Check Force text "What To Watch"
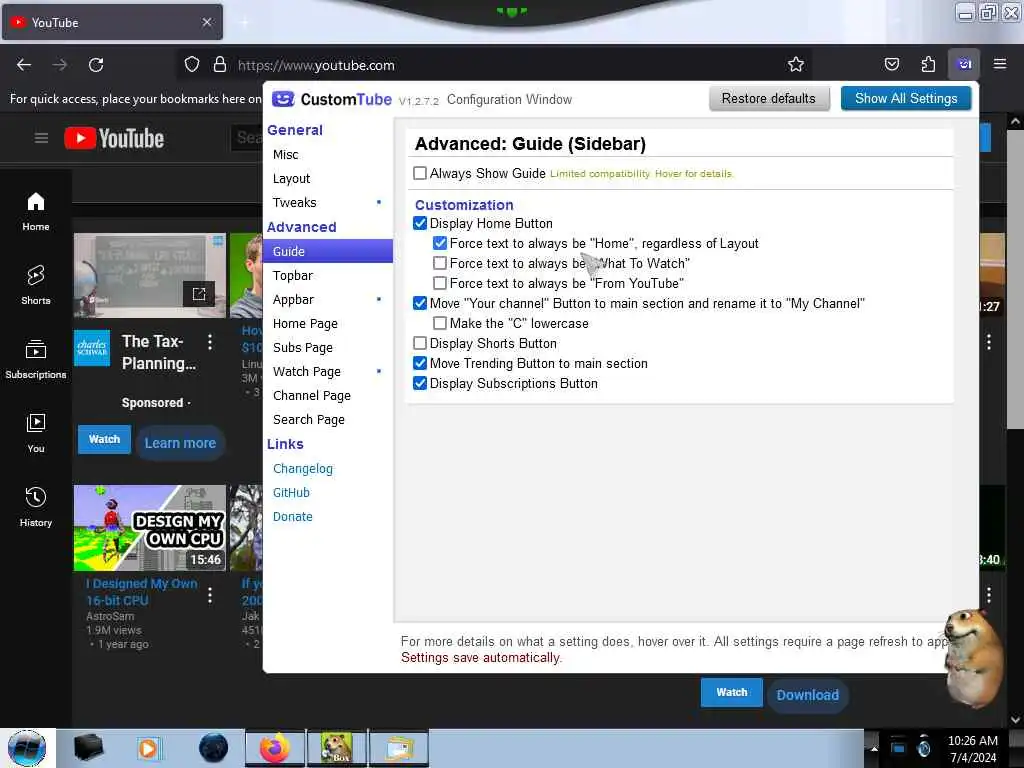The image size is (1024, 768). pos(440,263)
